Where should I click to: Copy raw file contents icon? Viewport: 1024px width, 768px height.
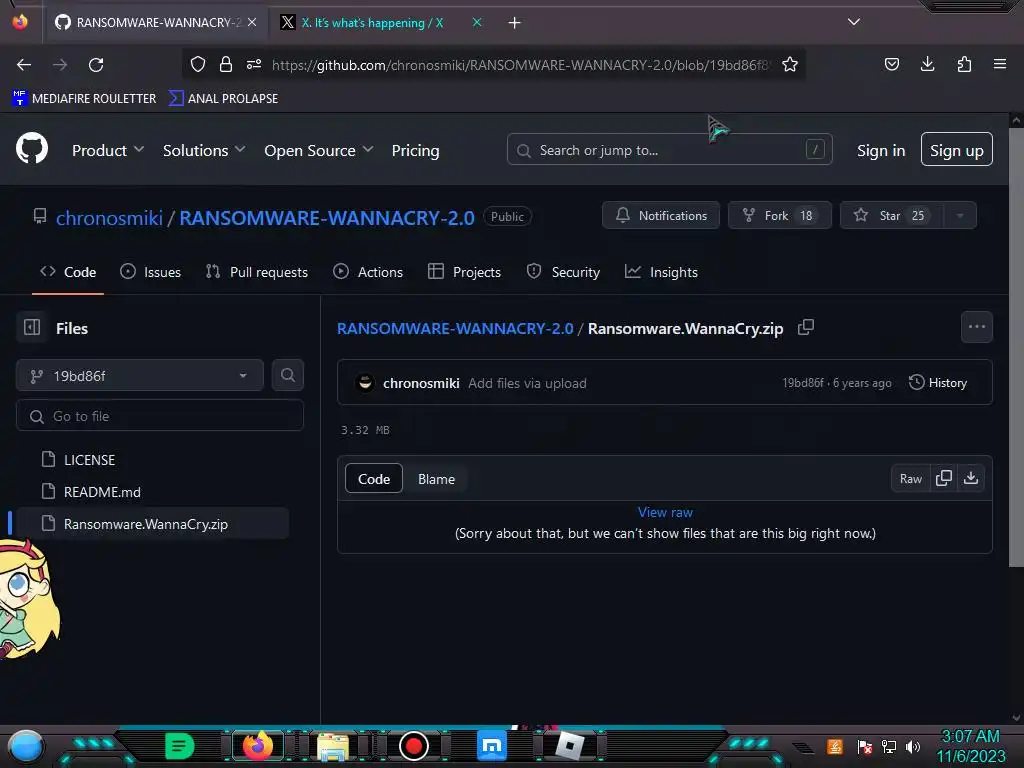(944, 478)
